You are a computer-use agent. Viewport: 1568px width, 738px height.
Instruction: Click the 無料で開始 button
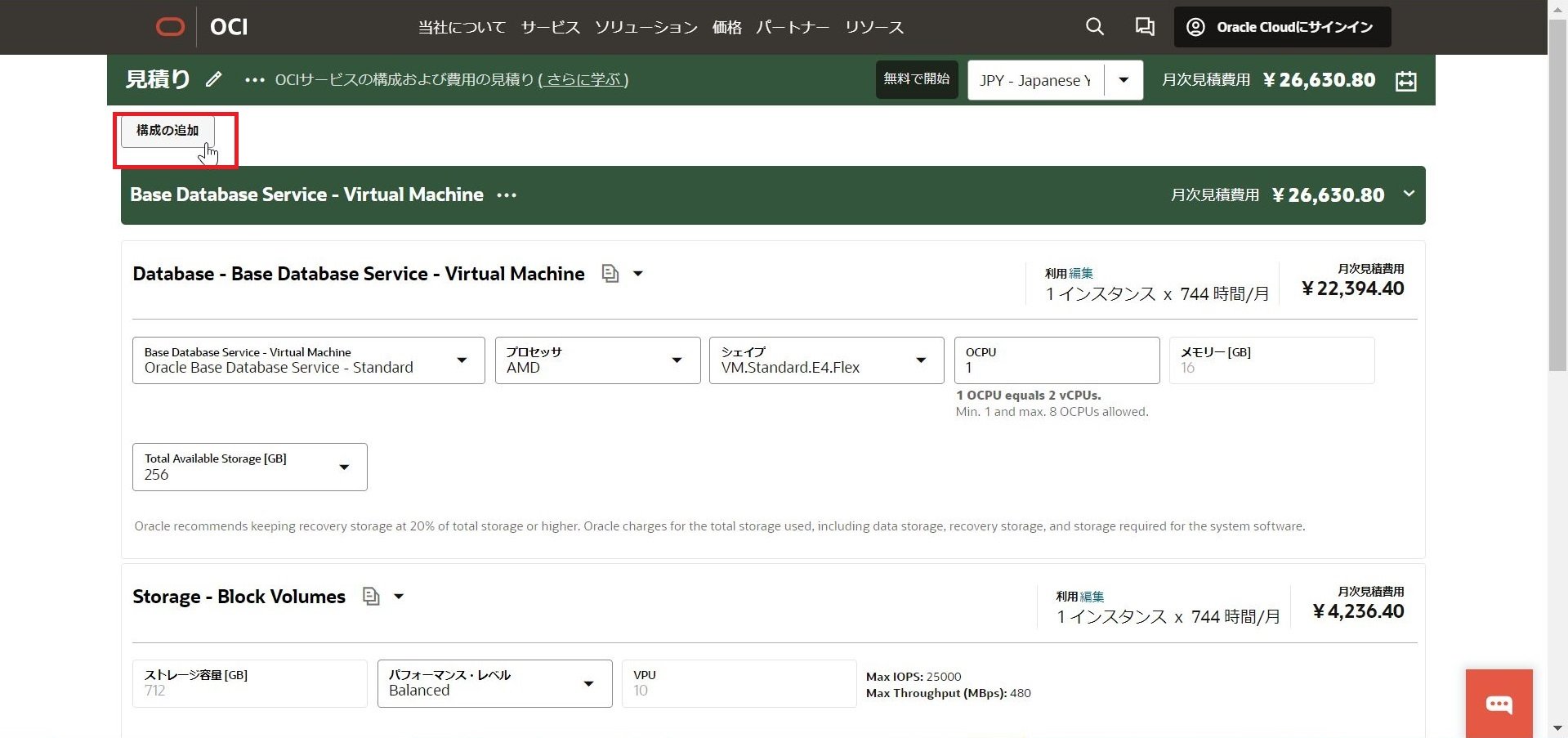coord(915,79)
